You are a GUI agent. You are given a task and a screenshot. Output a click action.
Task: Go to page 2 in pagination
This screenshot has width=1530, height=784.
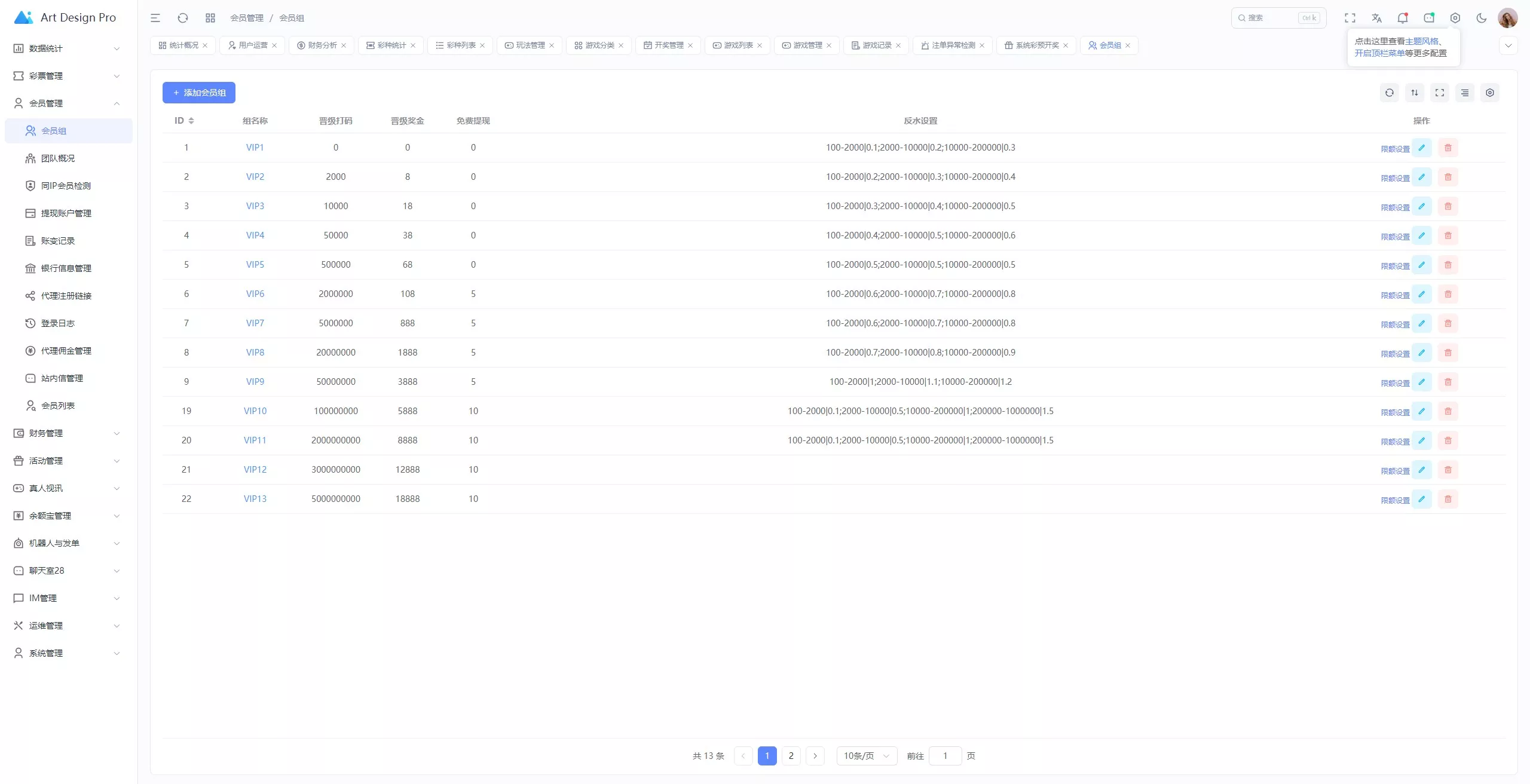pyautogui.click(x=791, y=756)
